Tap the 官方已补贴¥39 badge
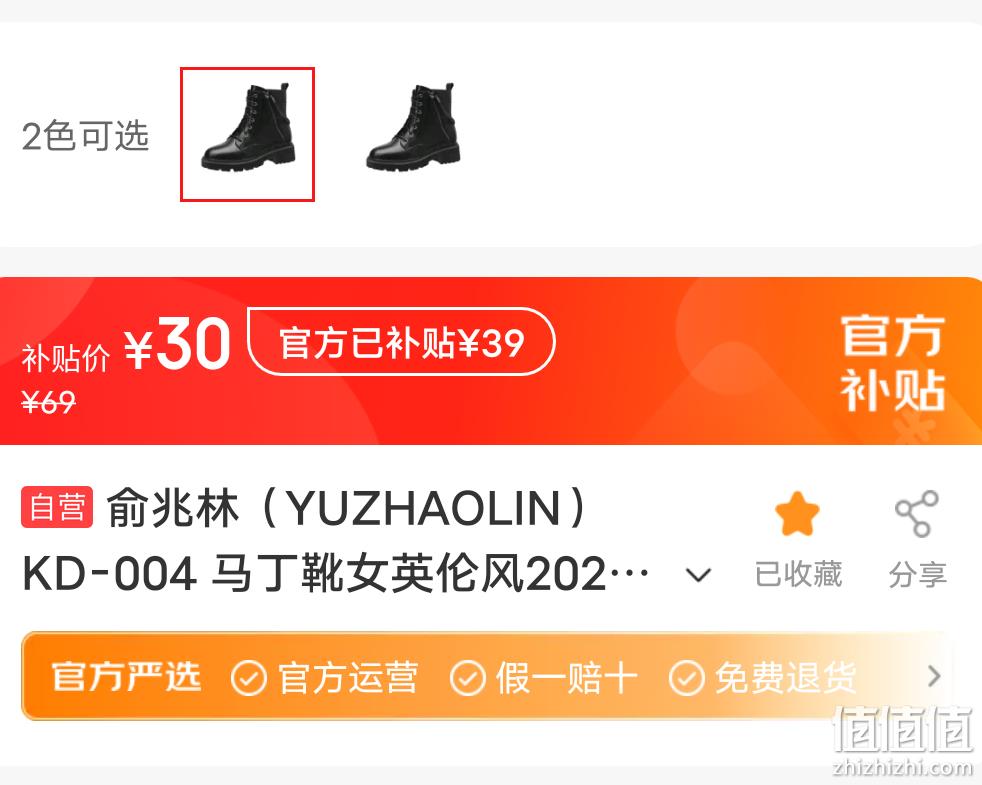This screenshot has height=785, width=982. coord(401,342)
